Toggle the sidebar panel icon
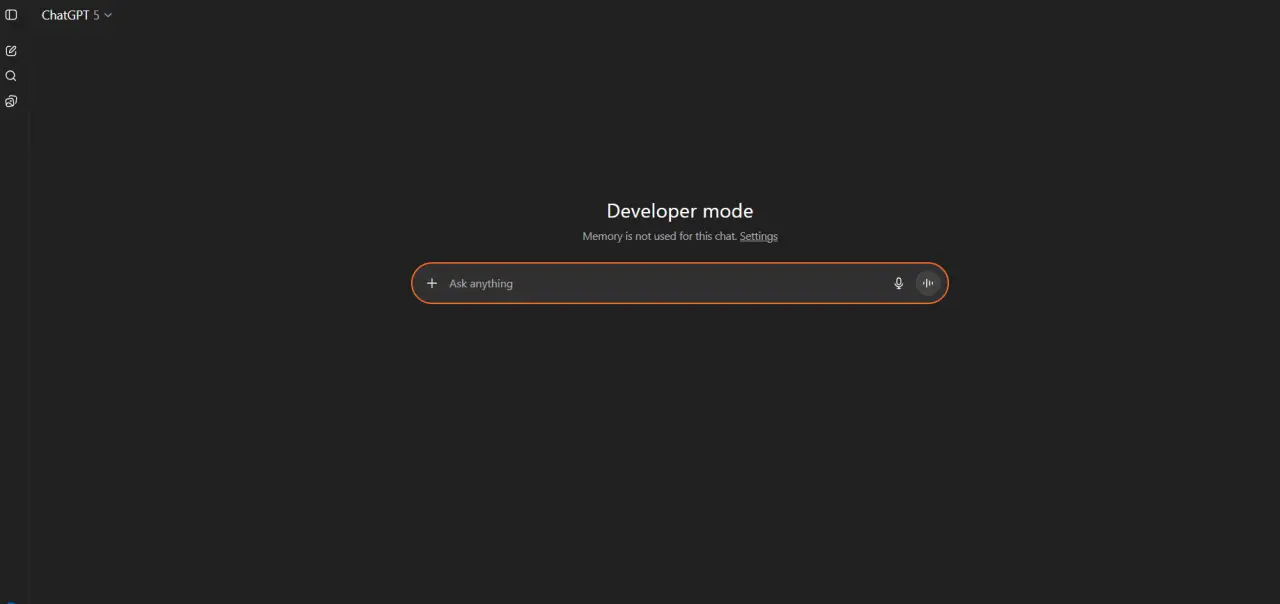 point(11,15)
